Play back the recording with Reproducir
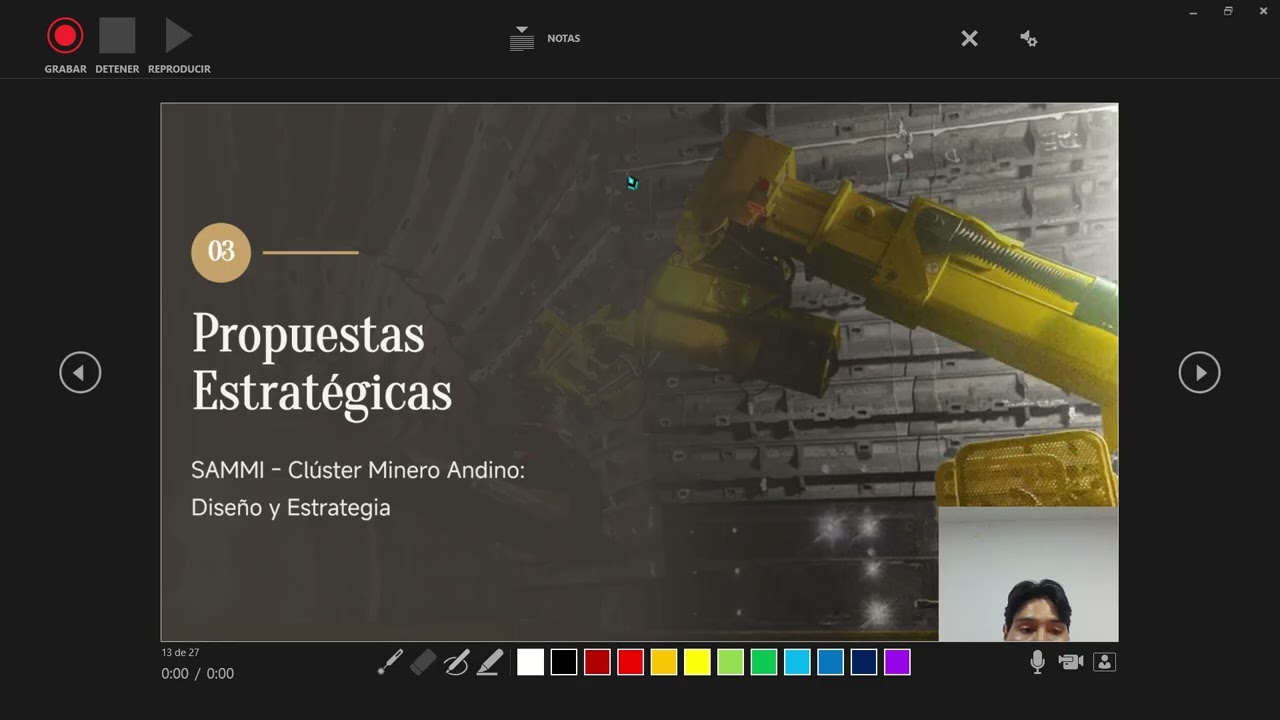Image resolution: width=1280 pixels, height=720 pixels. tap(179, 36)
